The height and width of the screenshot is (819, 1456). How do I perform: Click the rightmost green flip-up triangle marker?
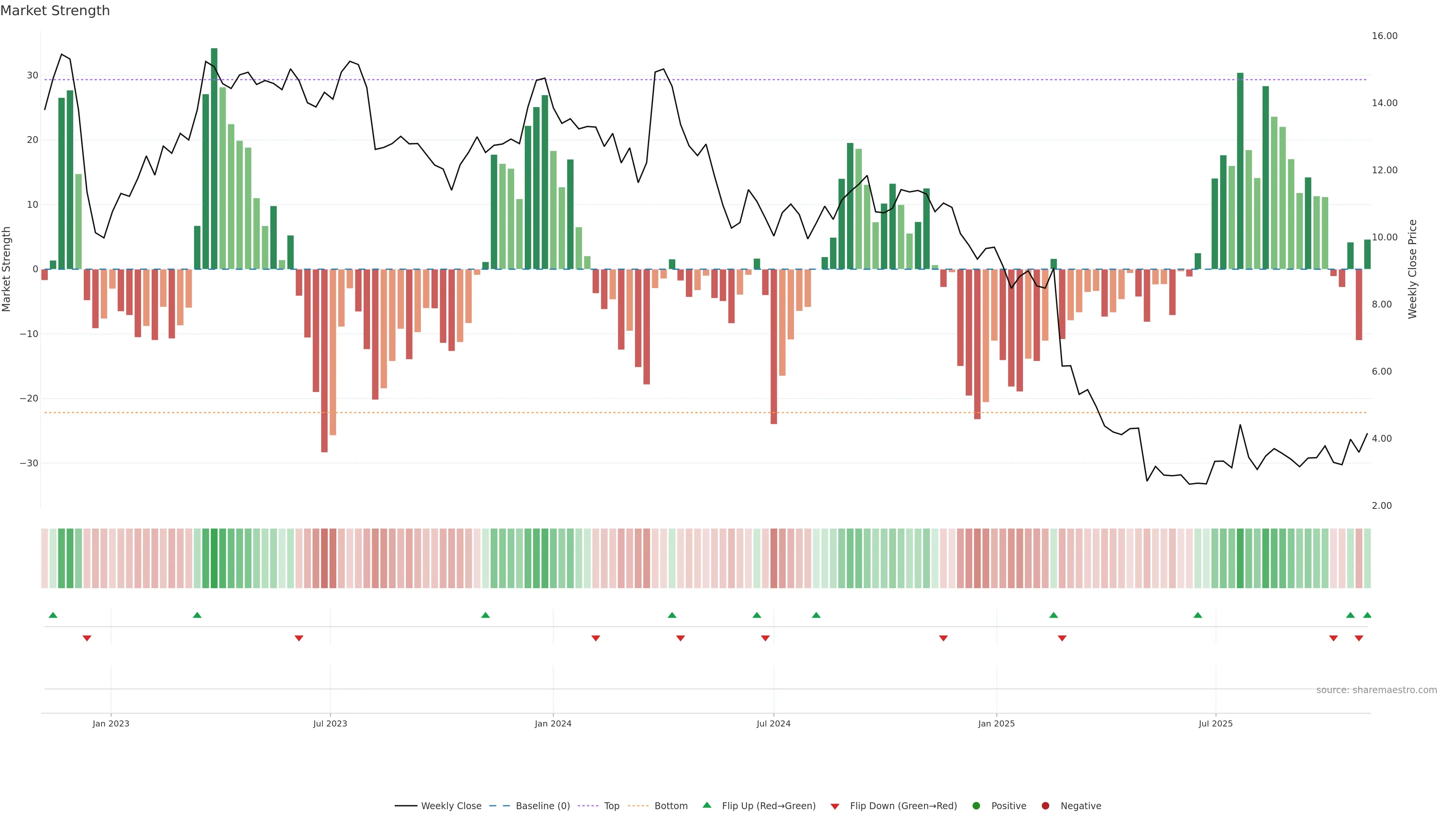pos(1367,615)
